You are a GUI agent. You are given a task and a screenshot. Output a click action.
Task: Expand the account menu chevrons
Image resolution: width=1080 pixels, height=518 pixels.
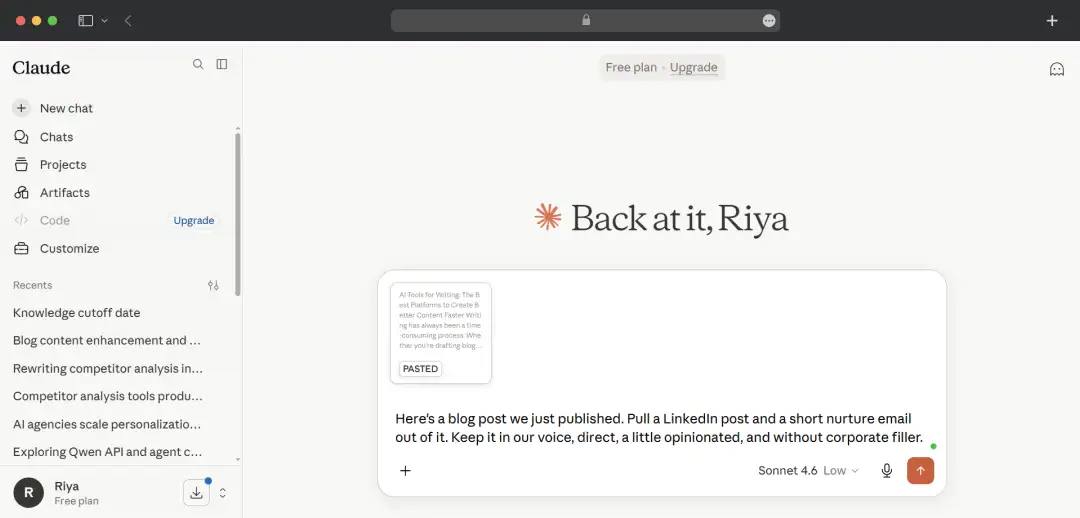coord(222,493)
